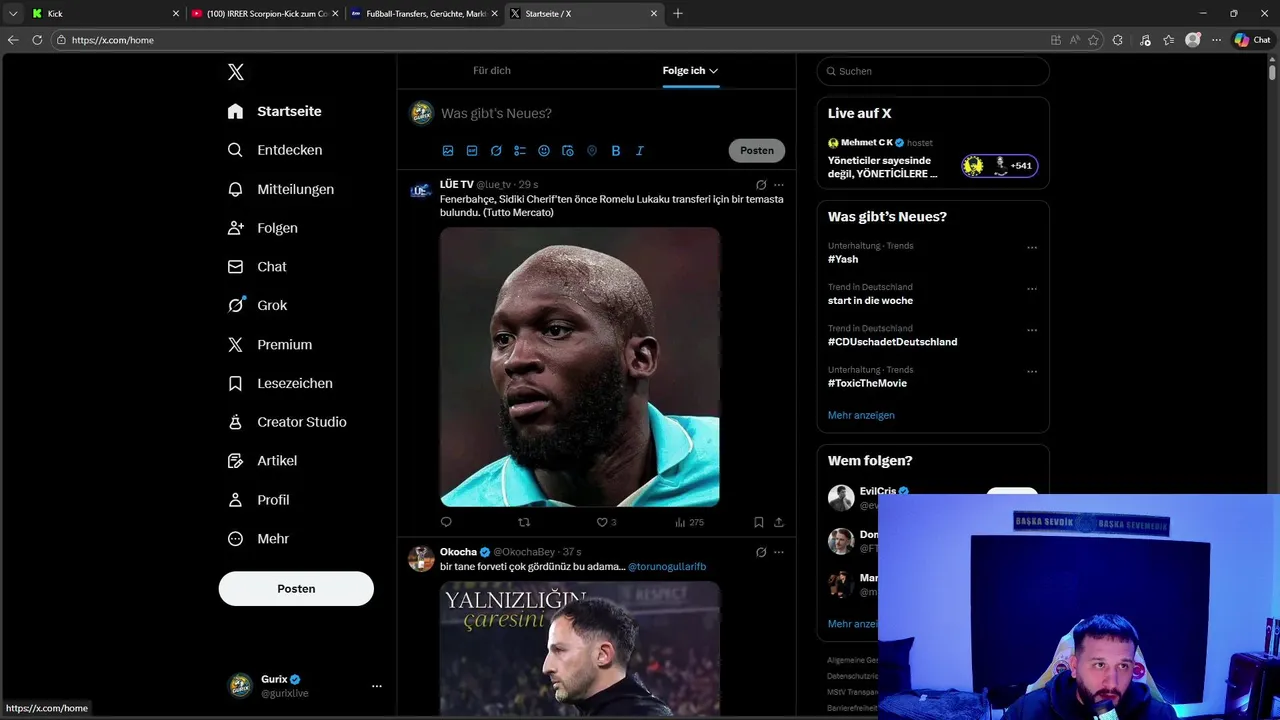
Task: Open more options on Okocha post
Action: [779, 552]
